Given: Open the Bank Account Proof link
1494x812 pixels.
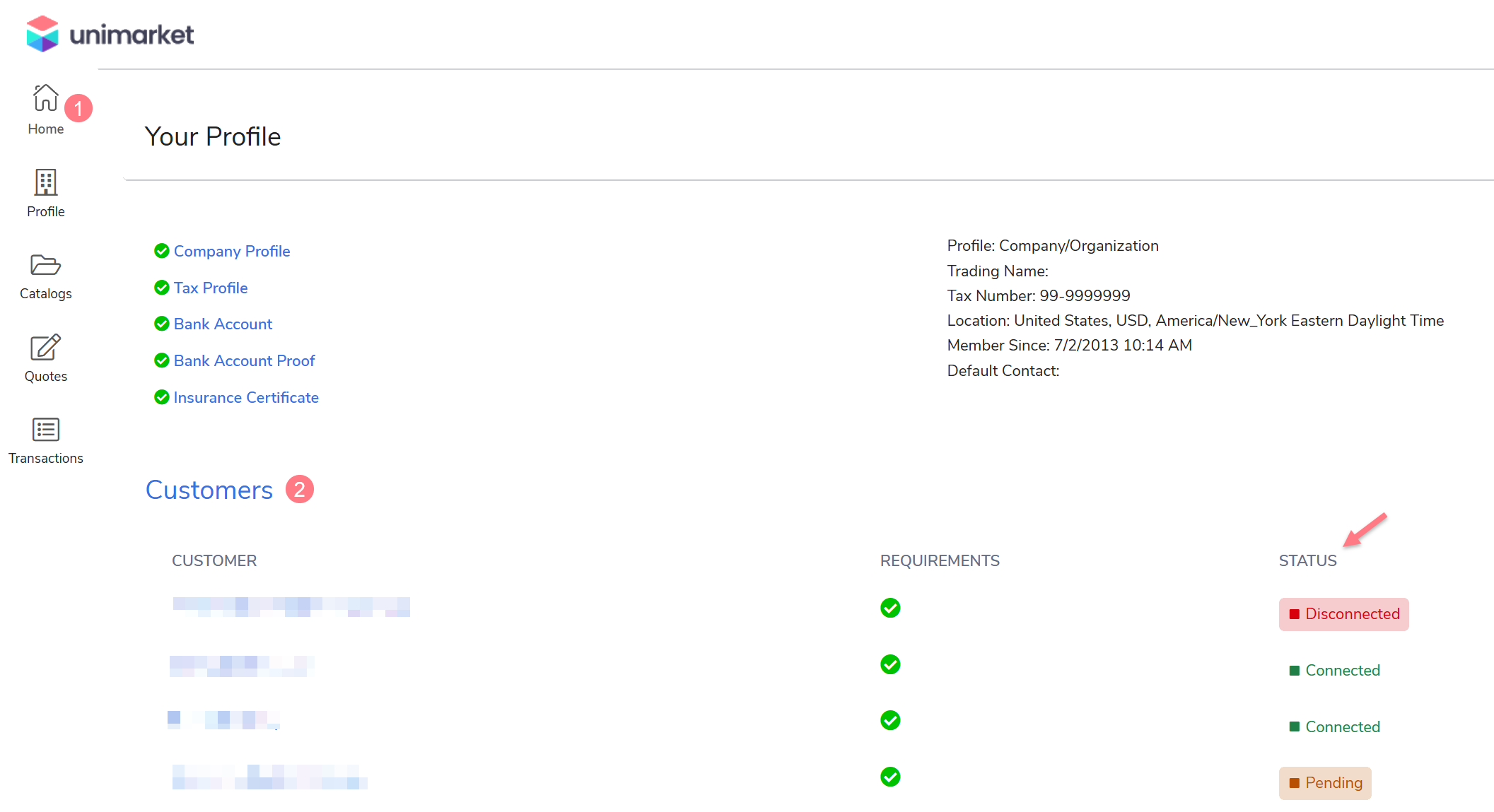Looking at the screenshot, I should (244, 360).
